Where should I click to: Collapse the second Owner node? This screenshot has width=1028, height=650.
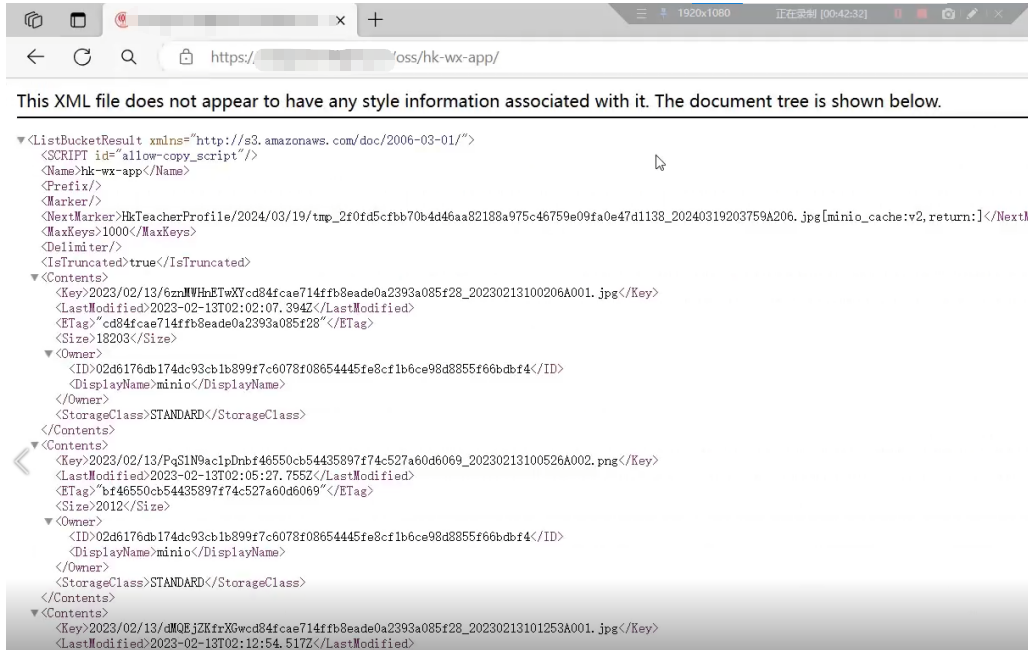(49, 522)
